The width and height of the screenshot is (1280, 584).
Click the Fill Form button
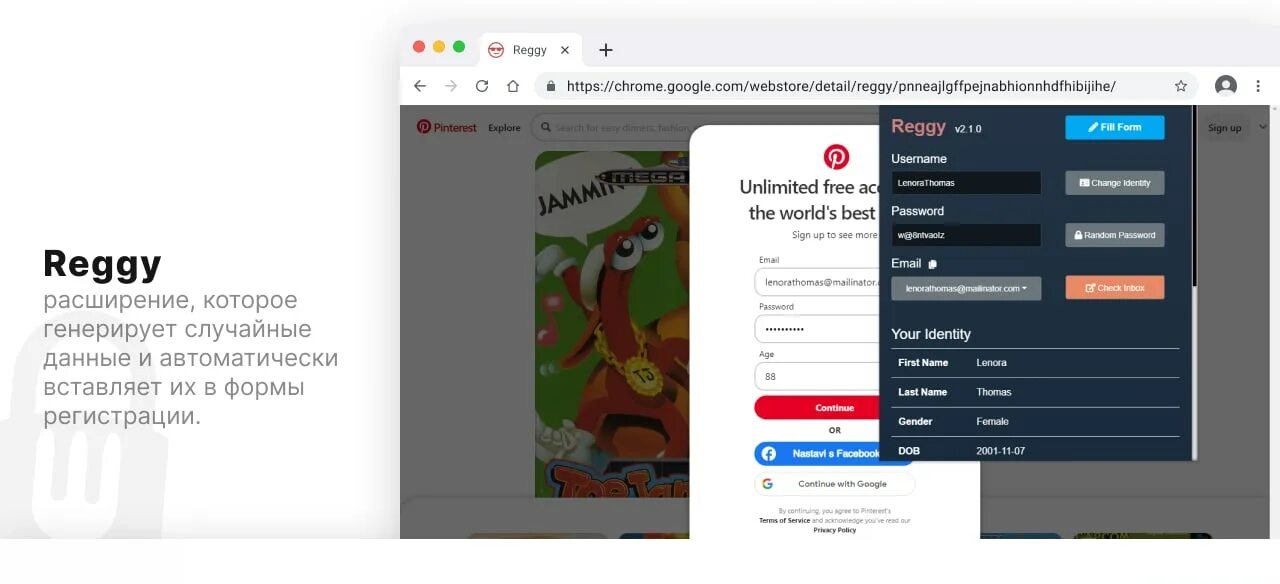click(x=1114, y=127)
